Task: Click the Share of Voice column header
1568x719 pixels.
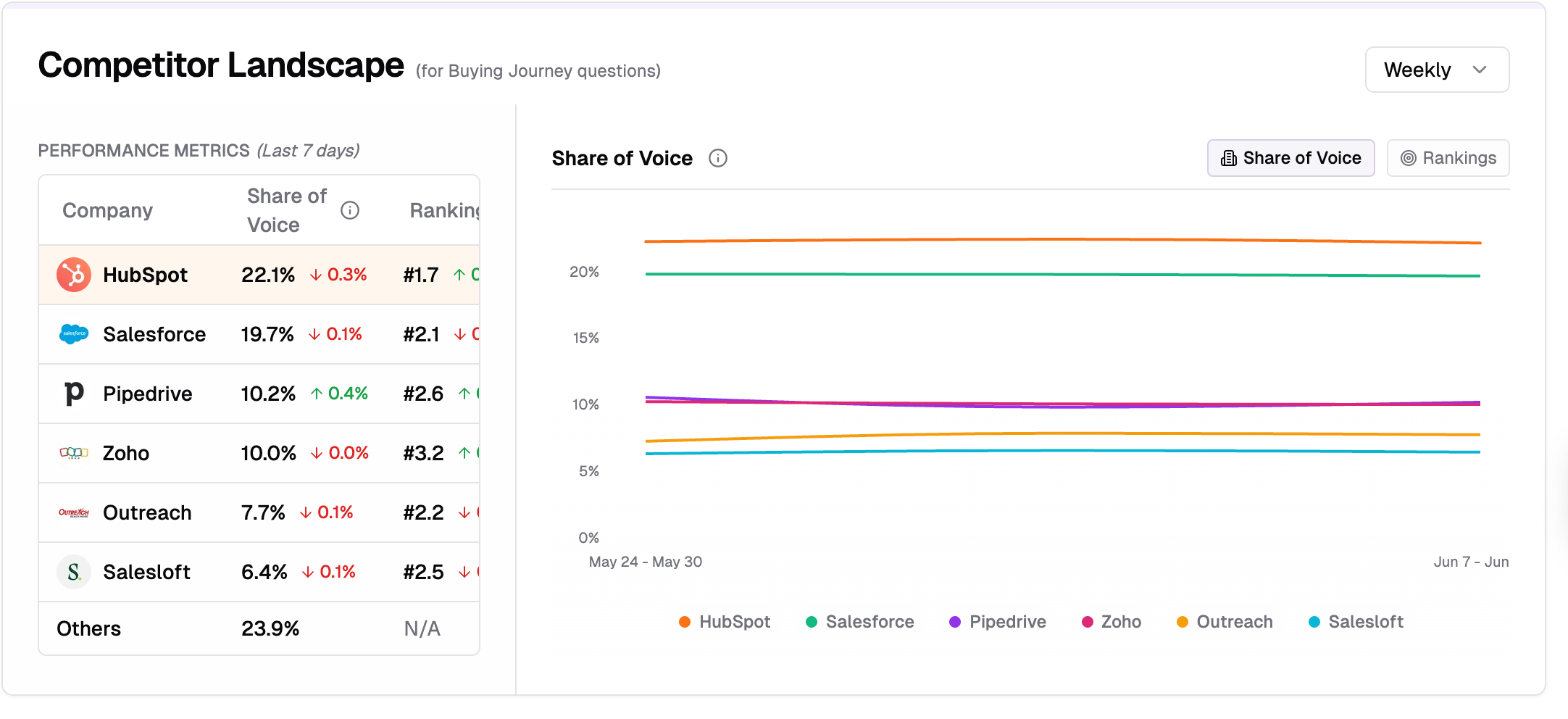Action: (x=287, y=210)
